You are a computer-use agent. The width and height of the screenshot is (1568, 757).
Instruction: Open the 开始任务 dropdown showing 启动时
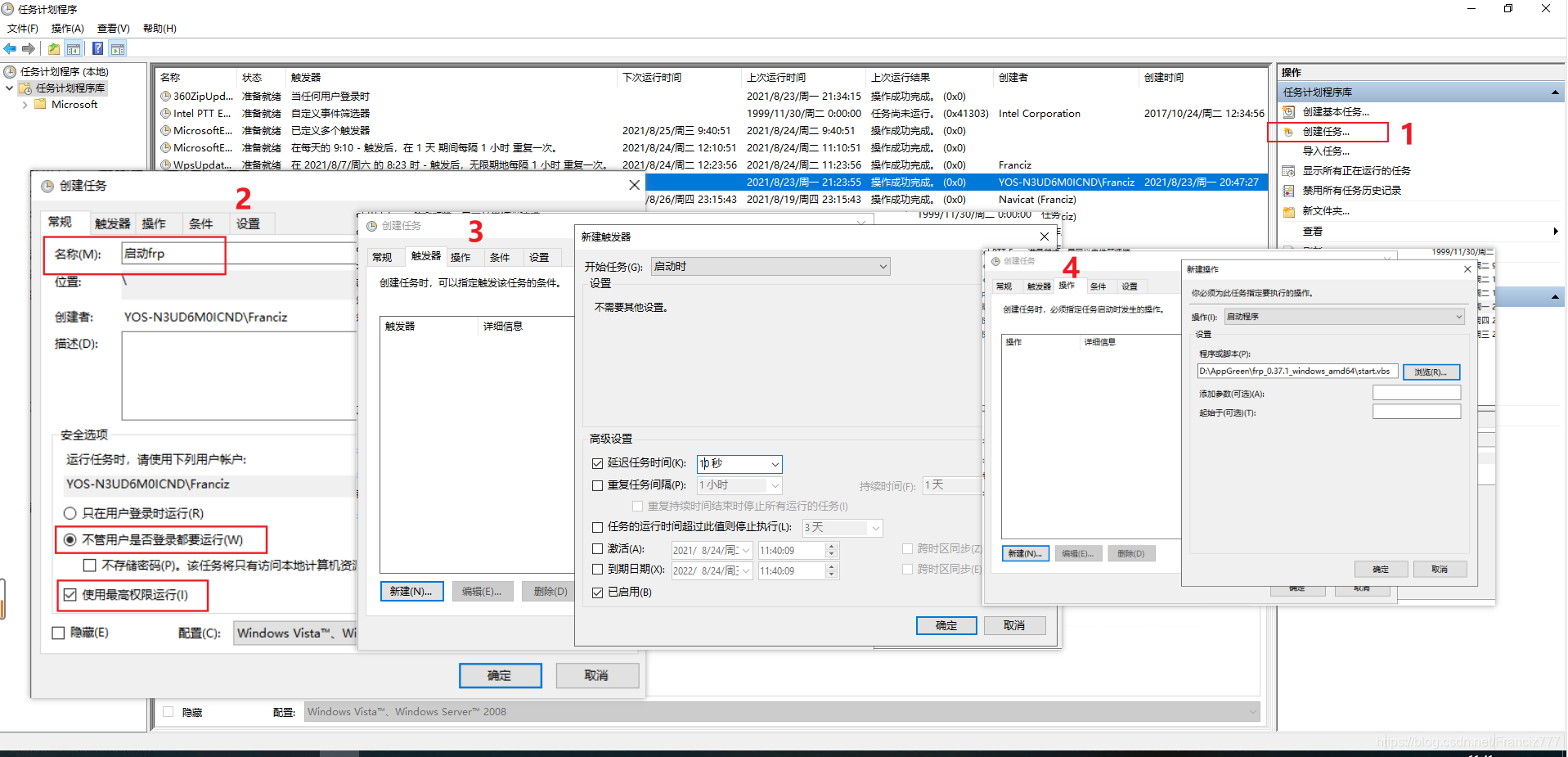click(x=771, y=267)
